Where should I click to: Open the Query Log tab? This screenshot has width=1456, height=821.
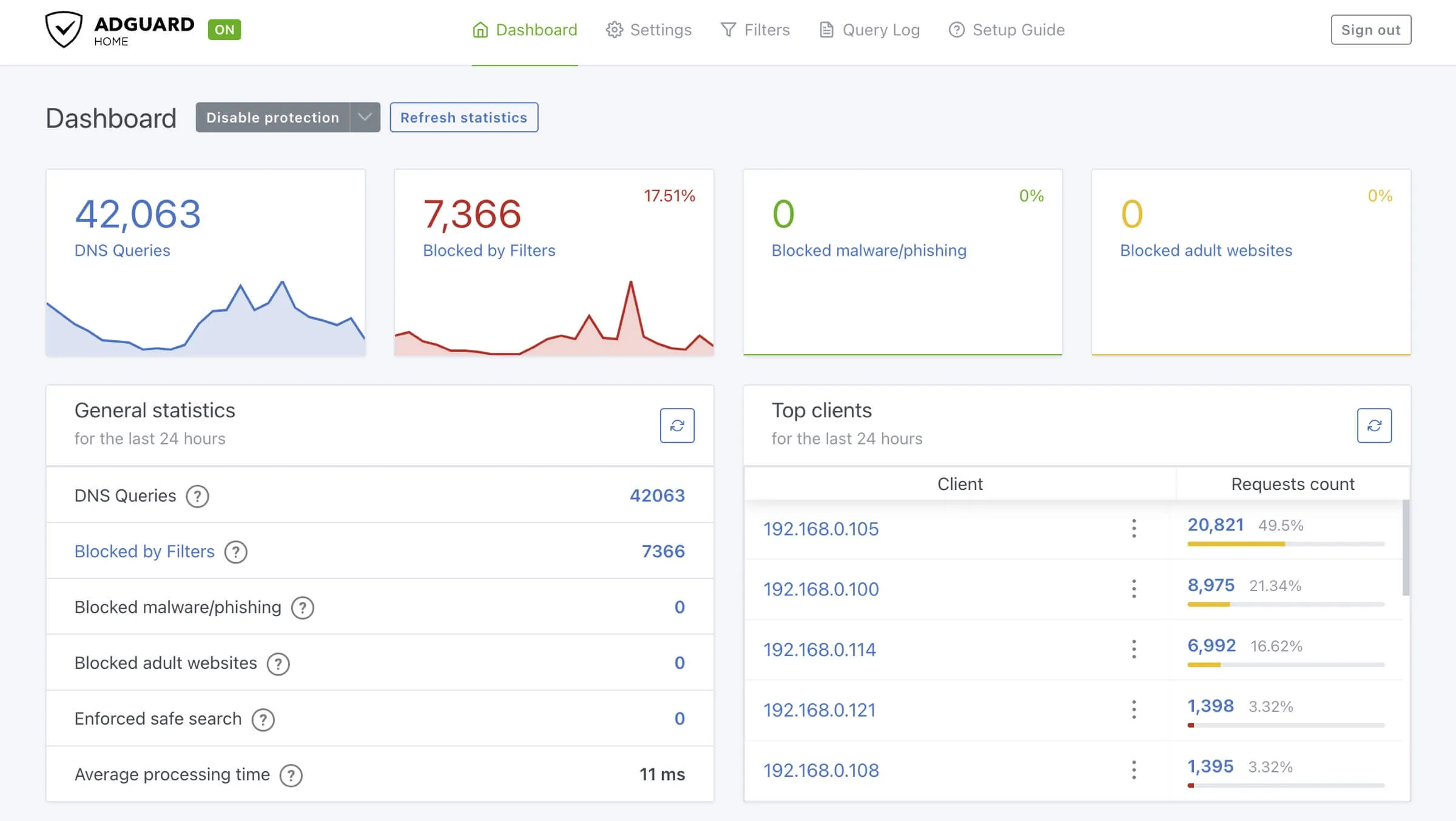(x=879, y=28)
